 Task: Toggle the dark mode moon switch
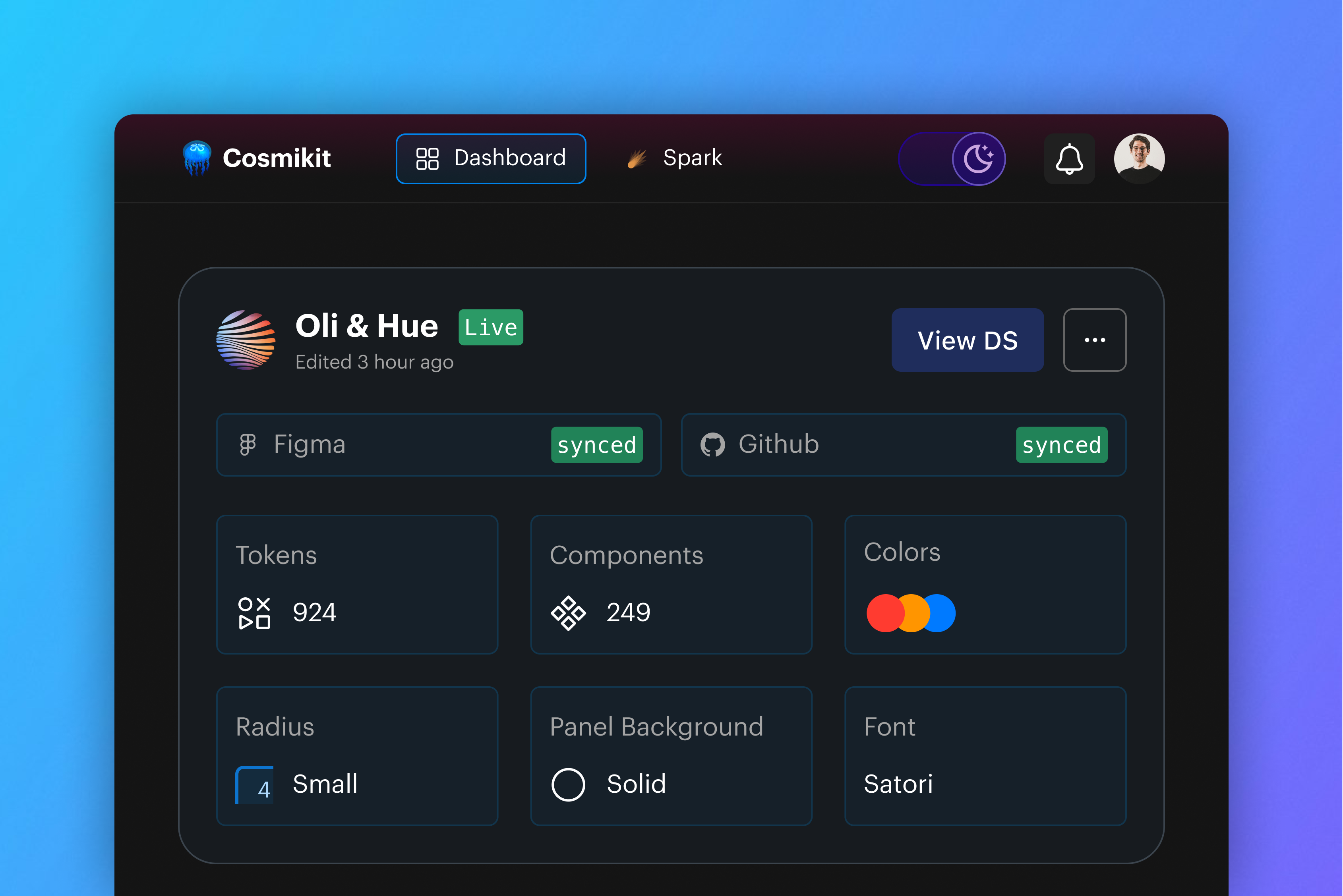tap(978, 159)
